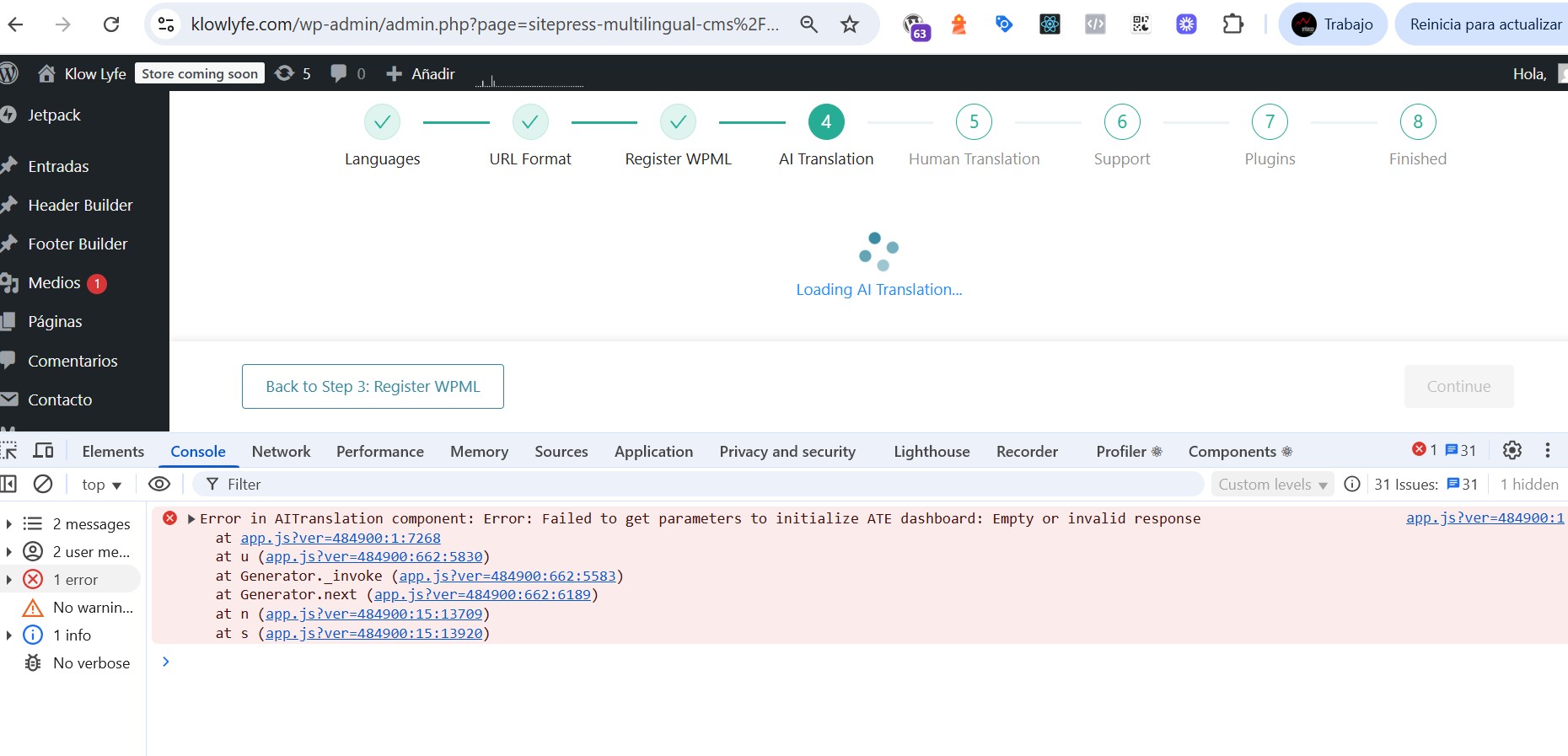Screen dimensions: 1568x756
Task: Click the browser reload icon
Action: (x=111, y=24)
